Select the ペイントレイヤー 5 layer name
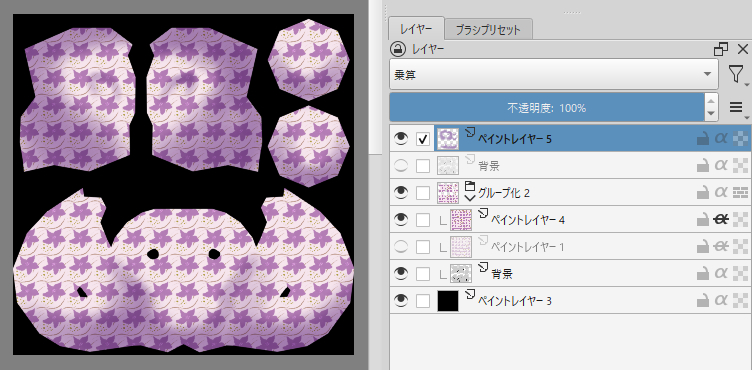The image size is (752, 370). pyautogui.click(x=515, y=139)
